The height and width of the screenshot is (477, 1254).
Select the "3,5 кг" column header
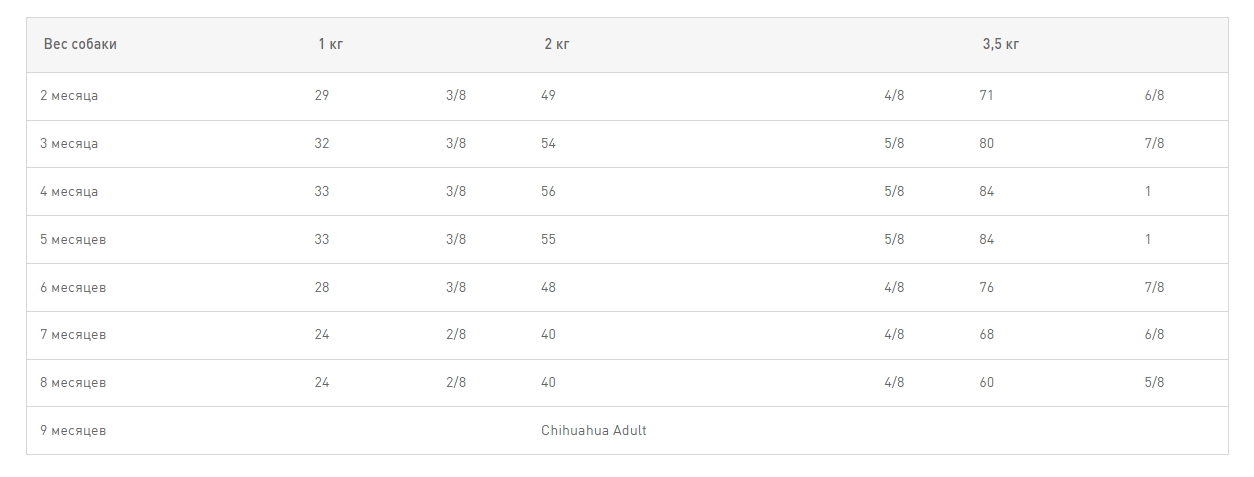[x=1000, y=45]
